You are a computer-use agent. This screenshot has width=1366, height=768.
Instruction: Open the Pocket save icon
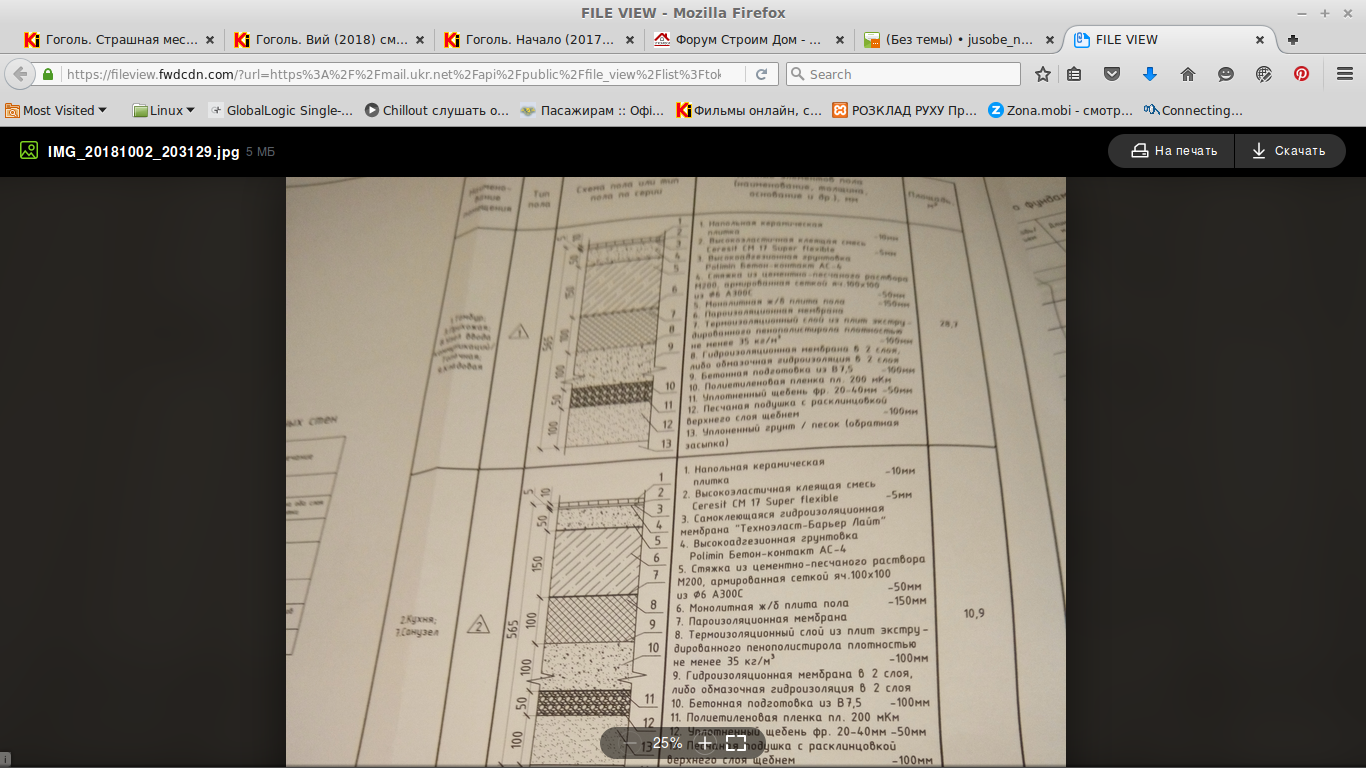(x=1111, y=74)
